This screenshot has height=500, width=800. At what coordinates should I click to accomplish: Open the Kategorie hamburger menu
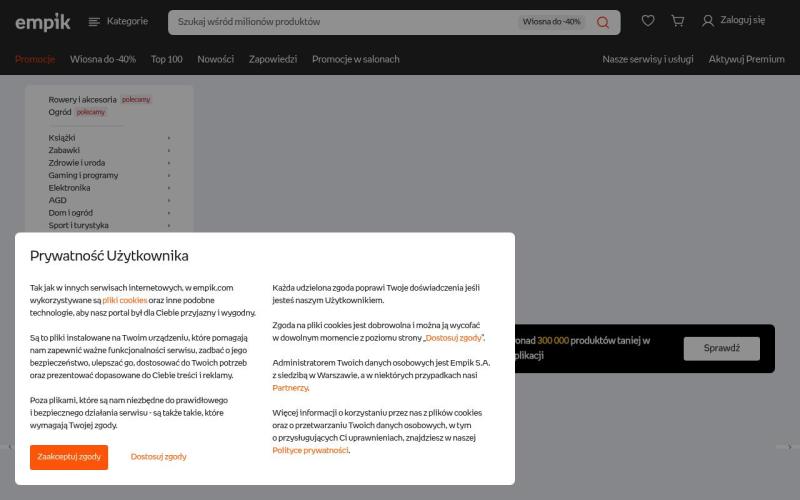tap(95, 21)
